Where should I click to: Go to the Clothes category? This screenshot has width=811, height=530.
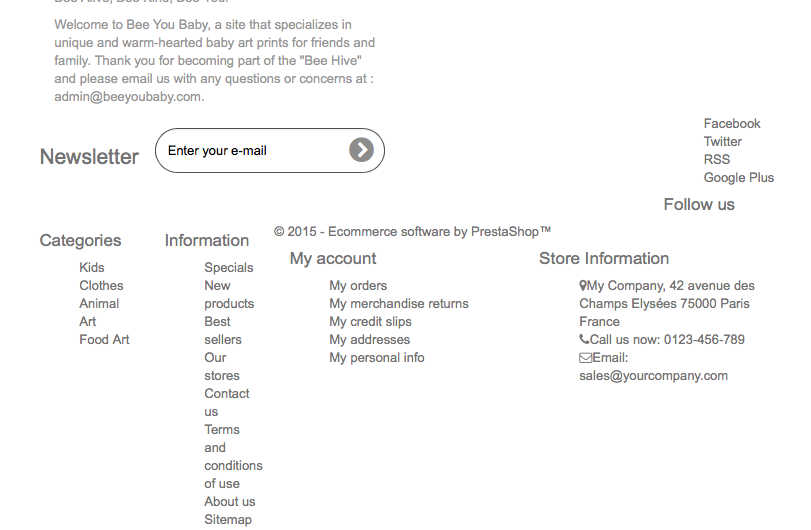click(101, 286)
